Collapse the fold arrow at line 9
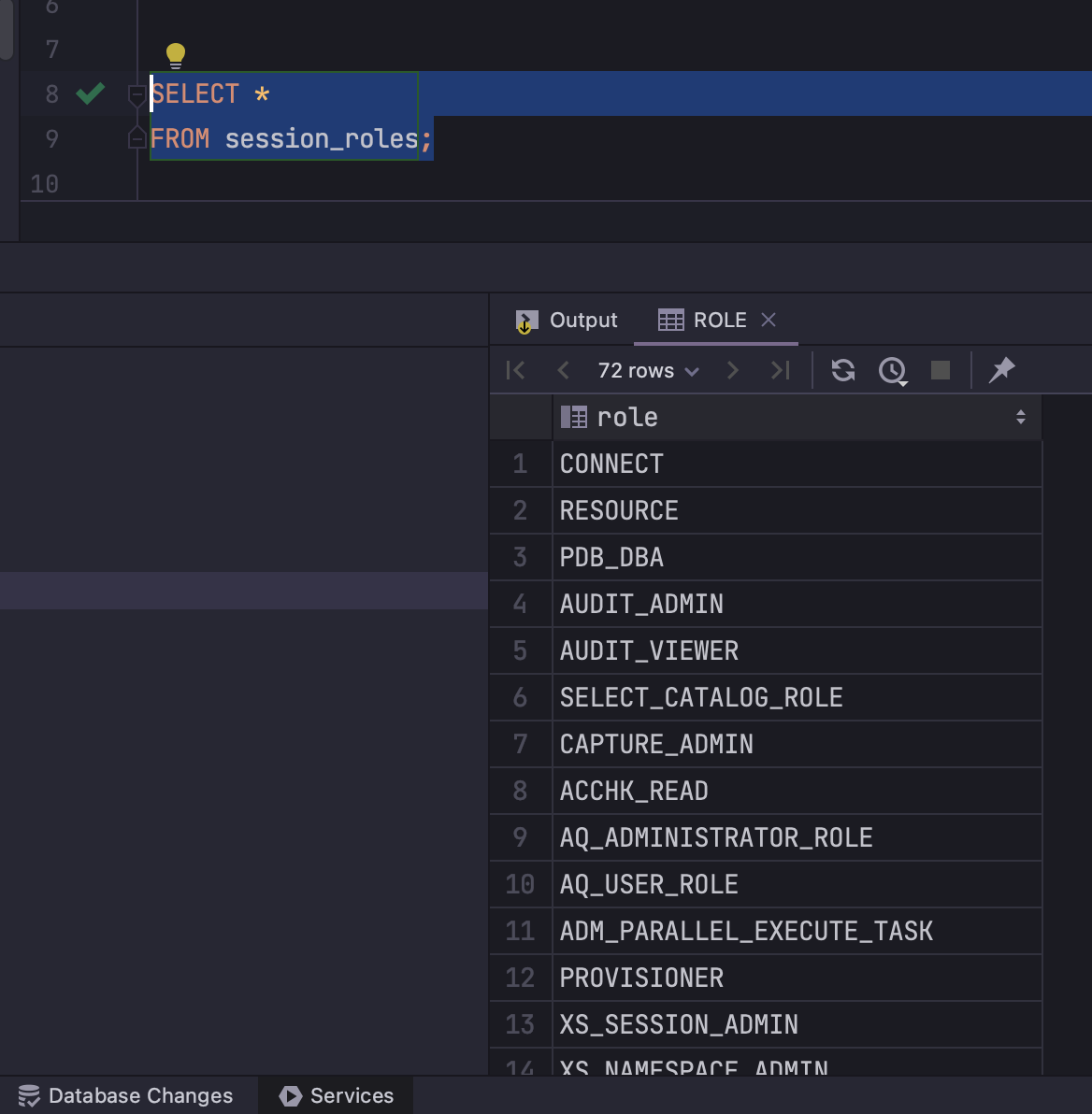The height and width of the screenshot is (1114, 1092). coord(136,138)
